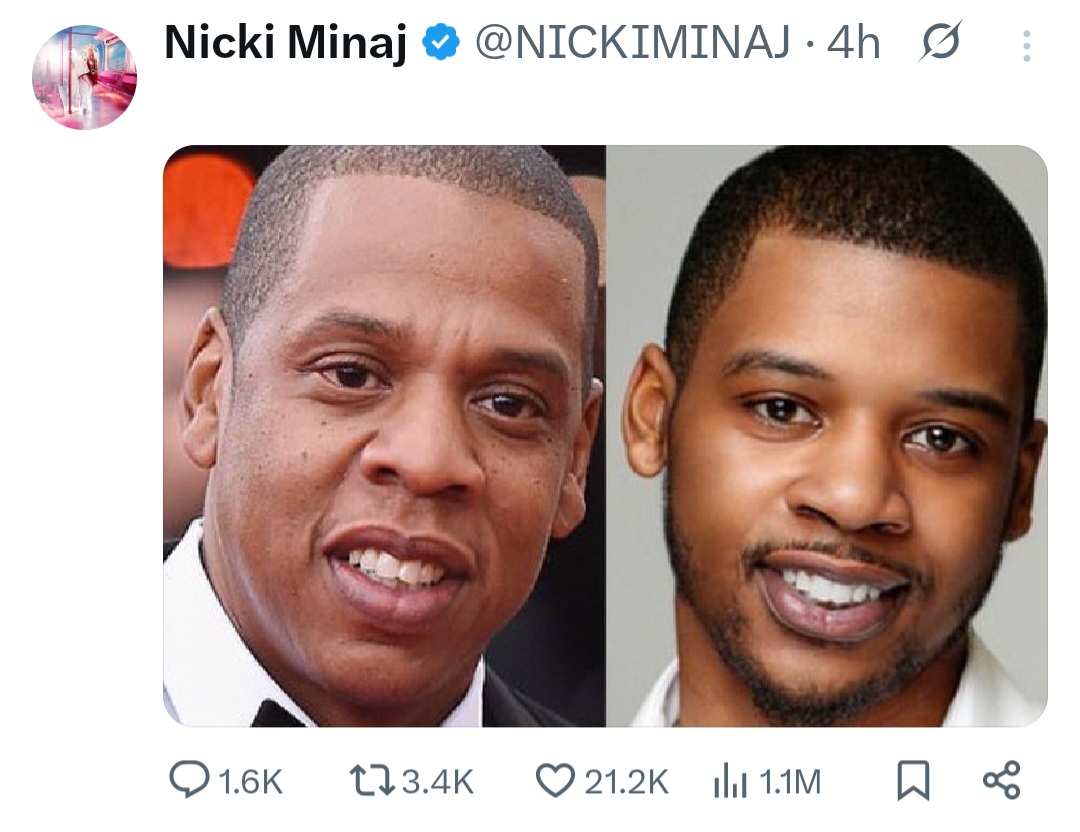Click the @NICKIMINAJ handle
1080x832 pixels.
point(634,42)
